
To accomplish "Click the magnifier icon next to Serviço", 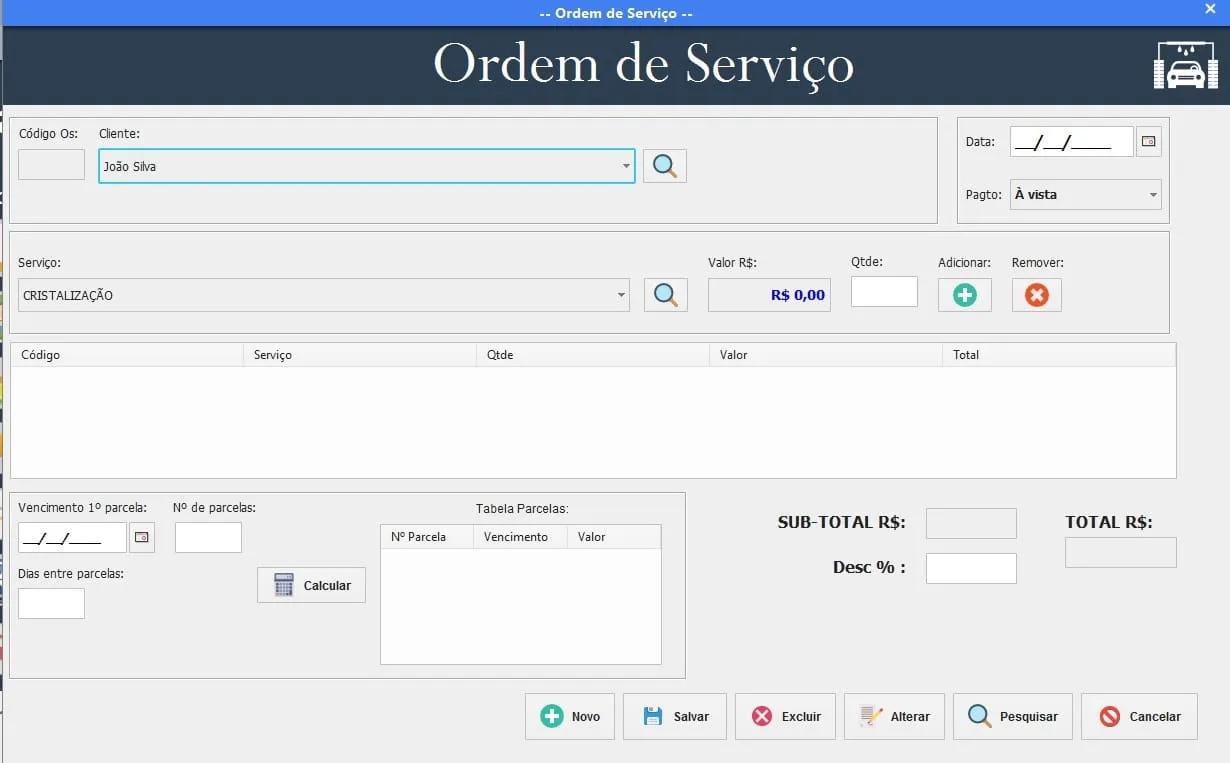I will 665,295.
